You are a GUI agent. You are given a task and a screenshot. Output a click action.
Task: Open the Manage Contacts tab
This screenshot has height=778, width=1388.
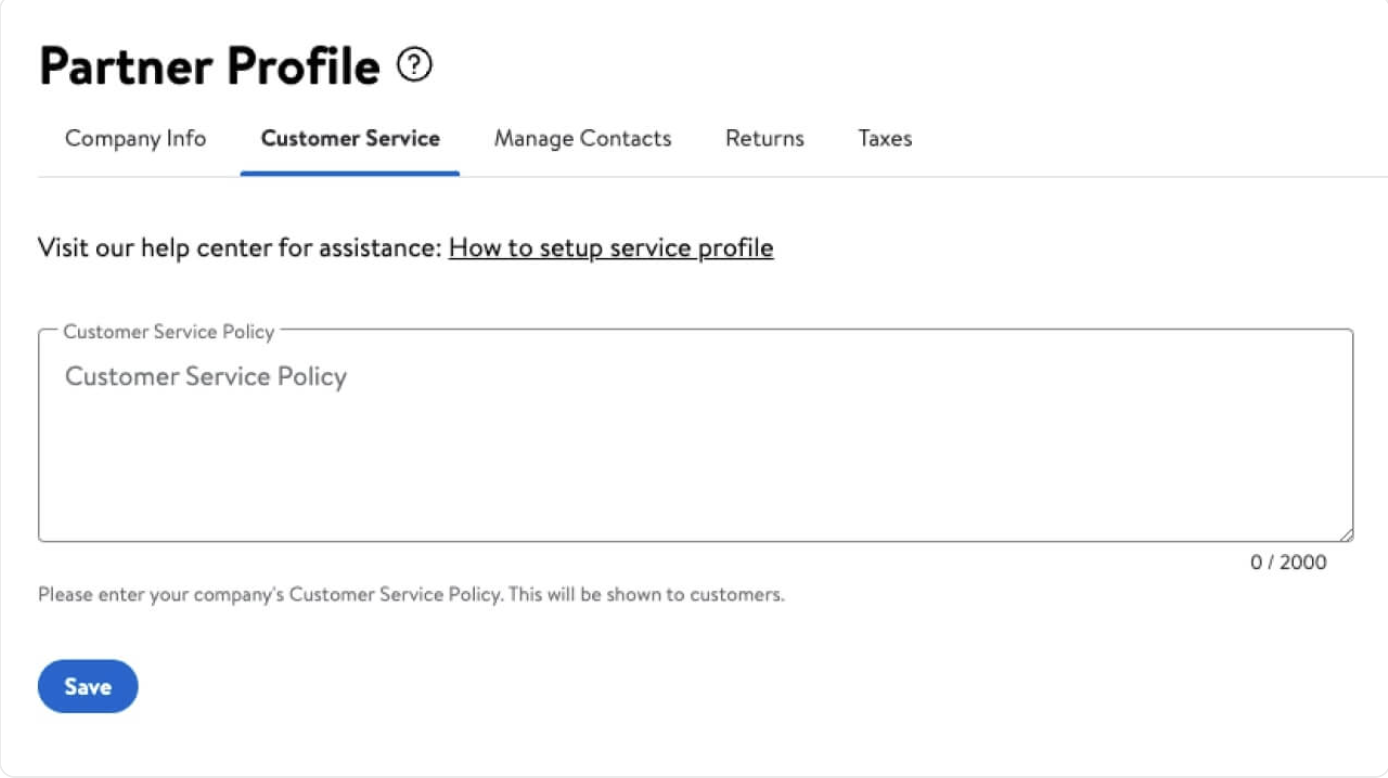(x=583, y=139)
